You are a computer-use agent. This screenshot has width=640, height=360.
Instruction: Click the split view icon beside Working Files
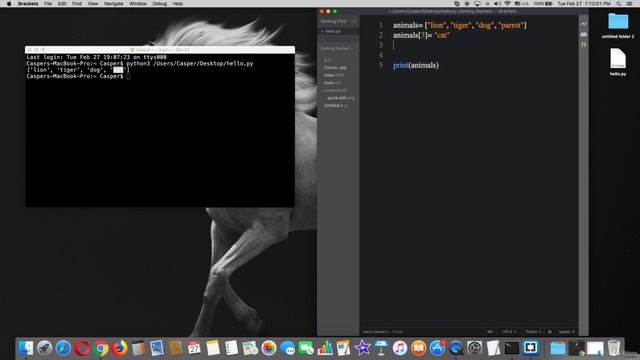point(353,21)
